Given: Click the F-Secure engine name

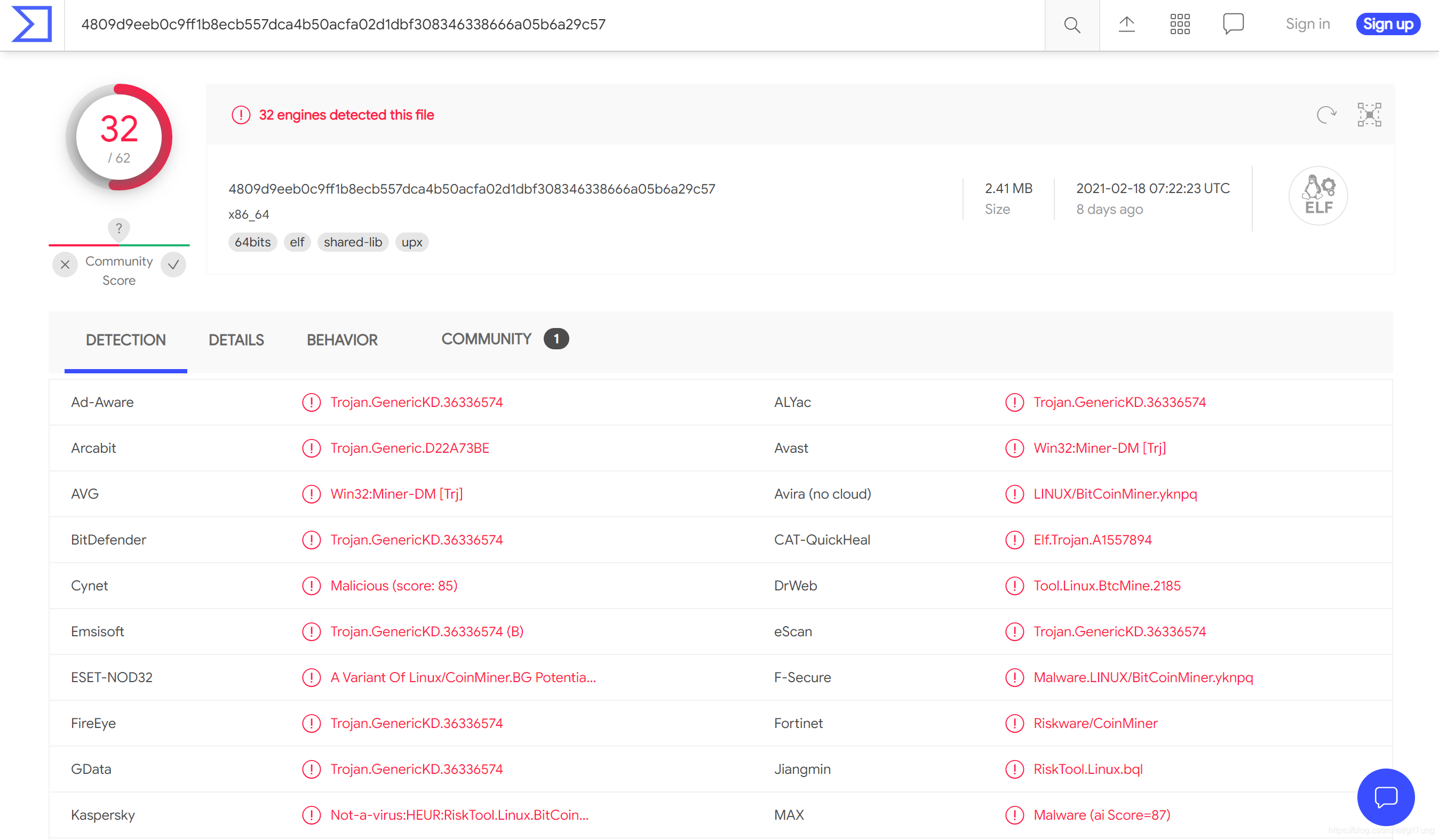Looking at the screenshot, I should pyautogui.click(x=802, y=677).
